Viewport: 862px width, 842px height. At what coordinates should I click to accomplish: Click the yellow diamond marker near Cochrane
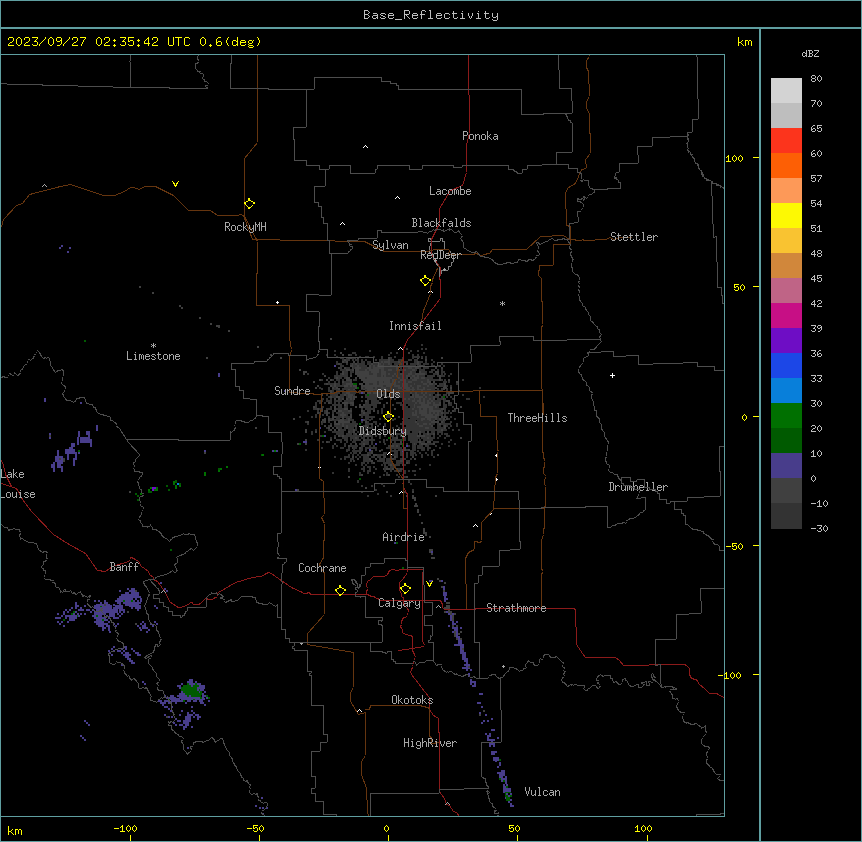point(340,590)
